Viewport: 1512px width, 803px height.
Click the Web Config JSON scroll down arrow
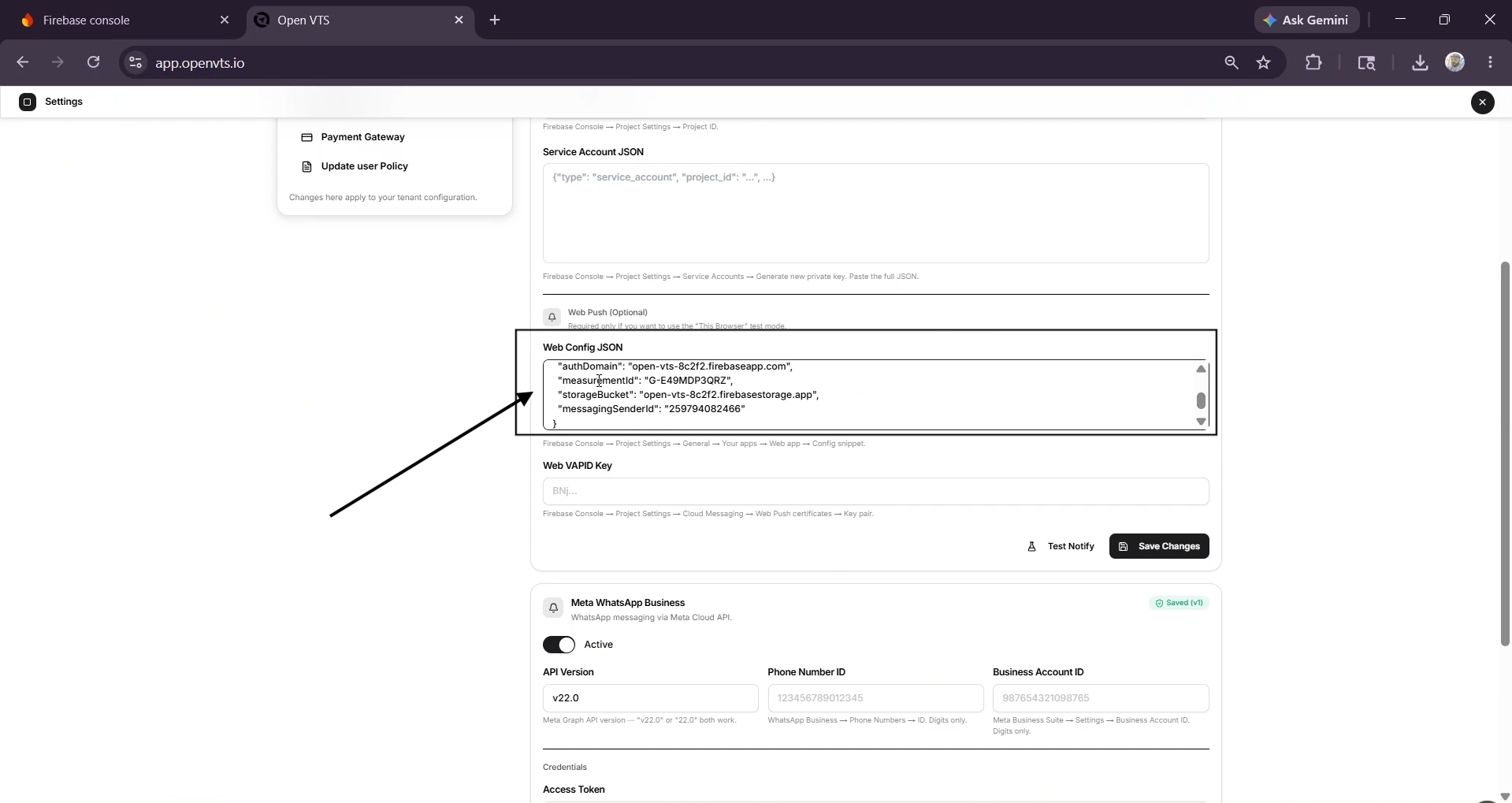point(1201,422)
